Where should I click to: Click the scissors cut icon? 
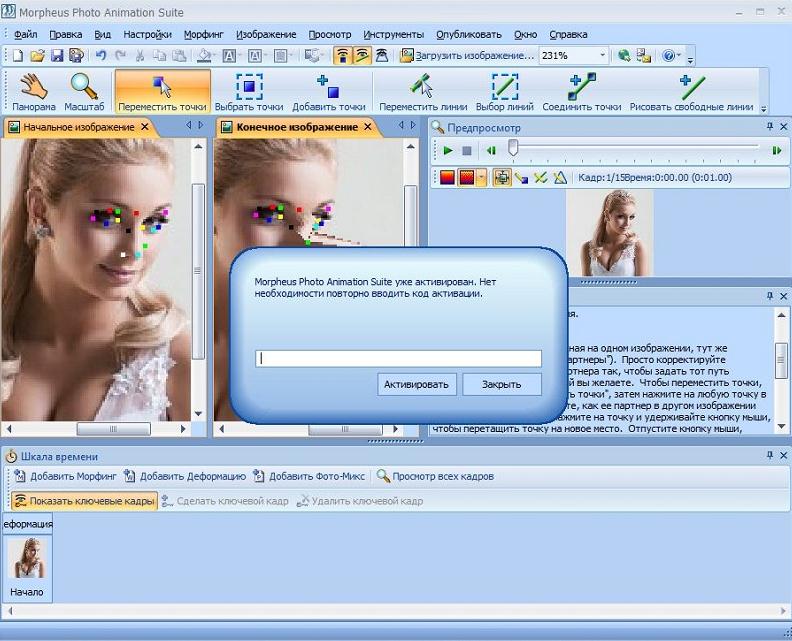[x=140, y=56]
